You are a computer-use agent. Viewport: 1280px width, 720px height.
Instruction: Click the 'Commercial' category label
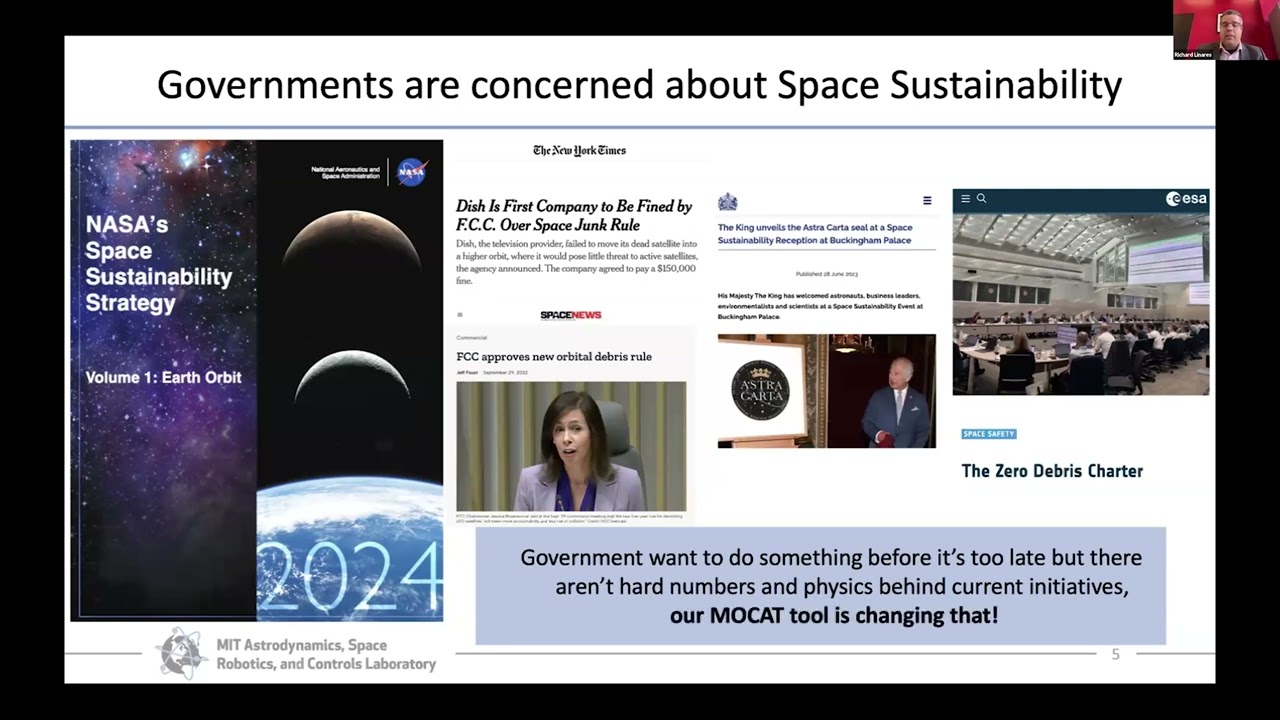(x=470, y=338)
